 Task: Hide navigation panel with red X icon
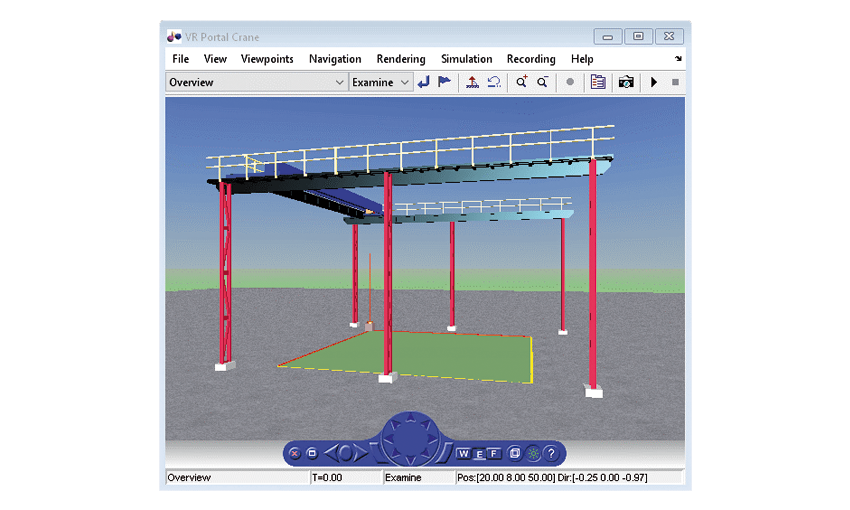pos(294,453)
